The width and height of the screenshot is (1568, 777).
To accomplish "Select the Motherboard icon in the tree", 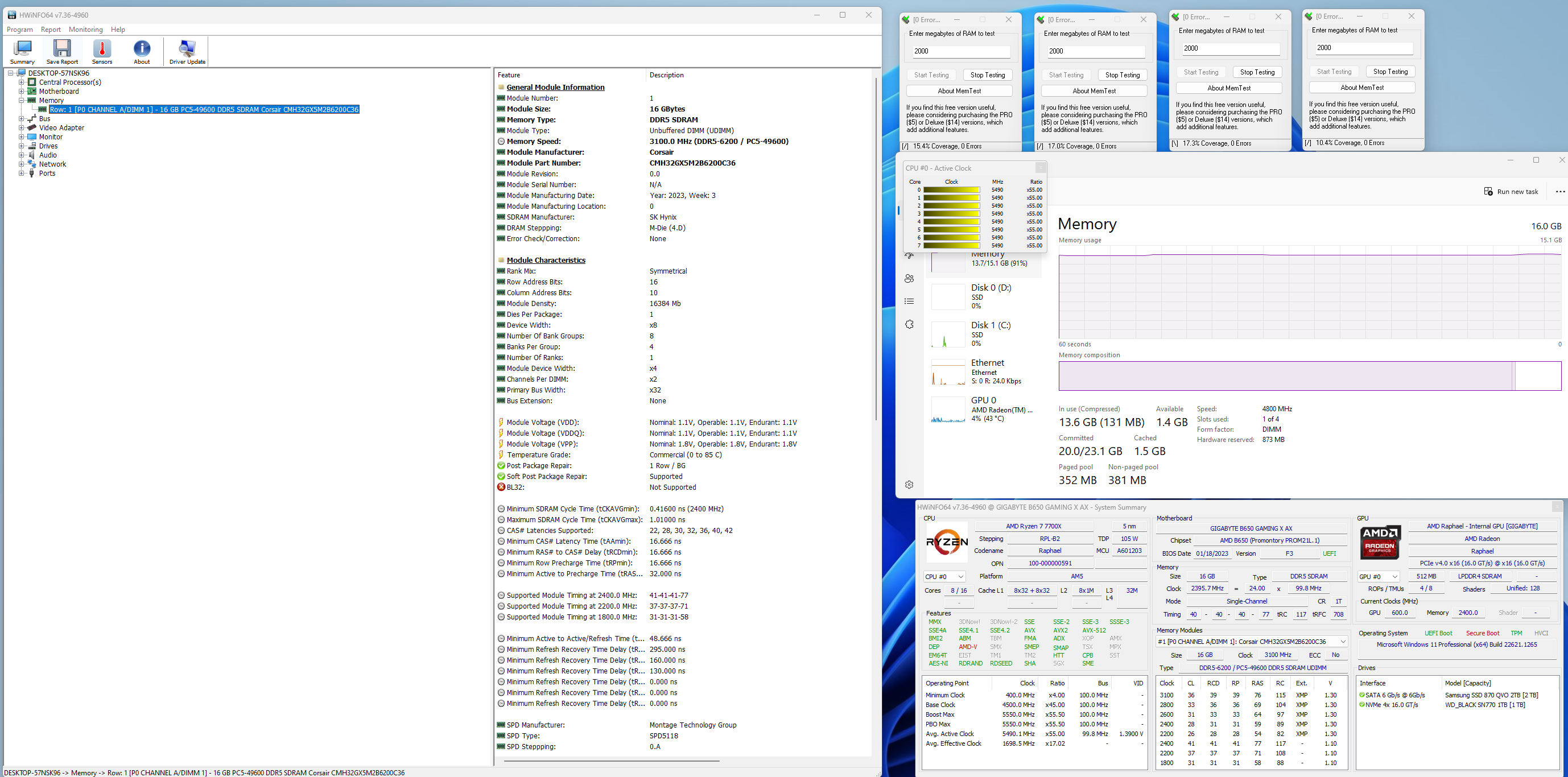I will click(32, 91).
